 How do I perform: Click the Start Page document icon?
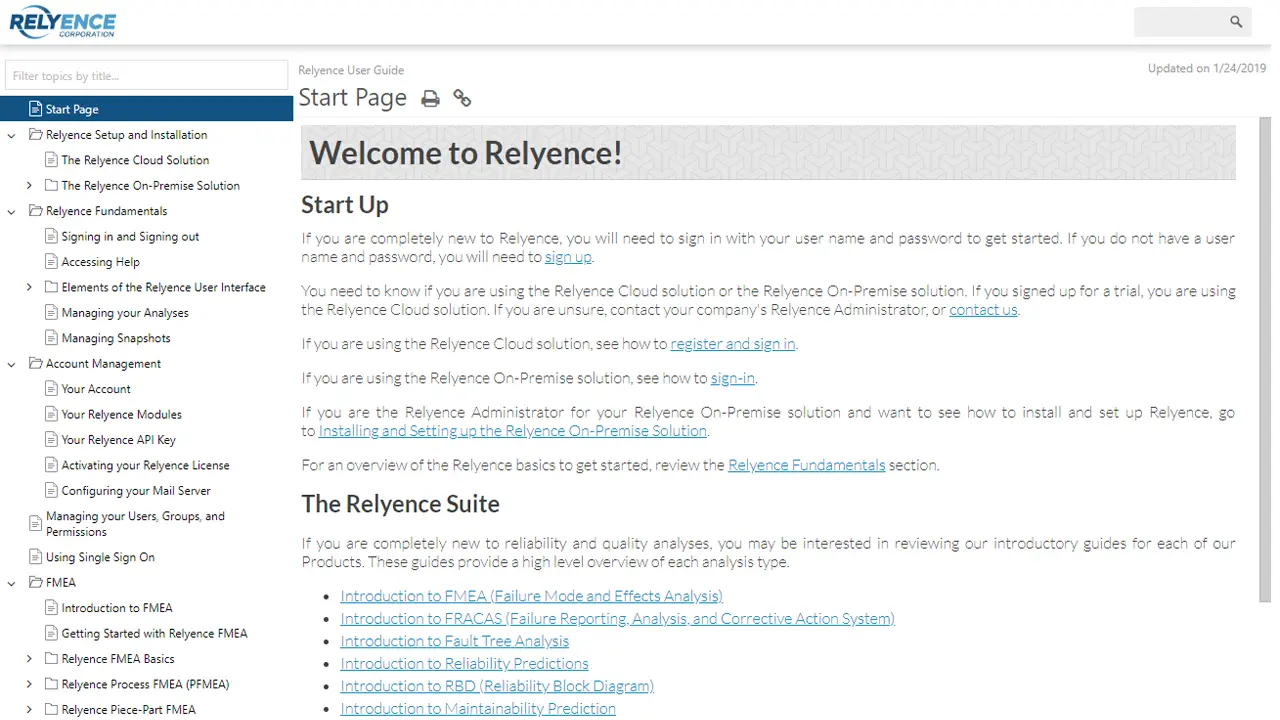click(x=36, y=109)
